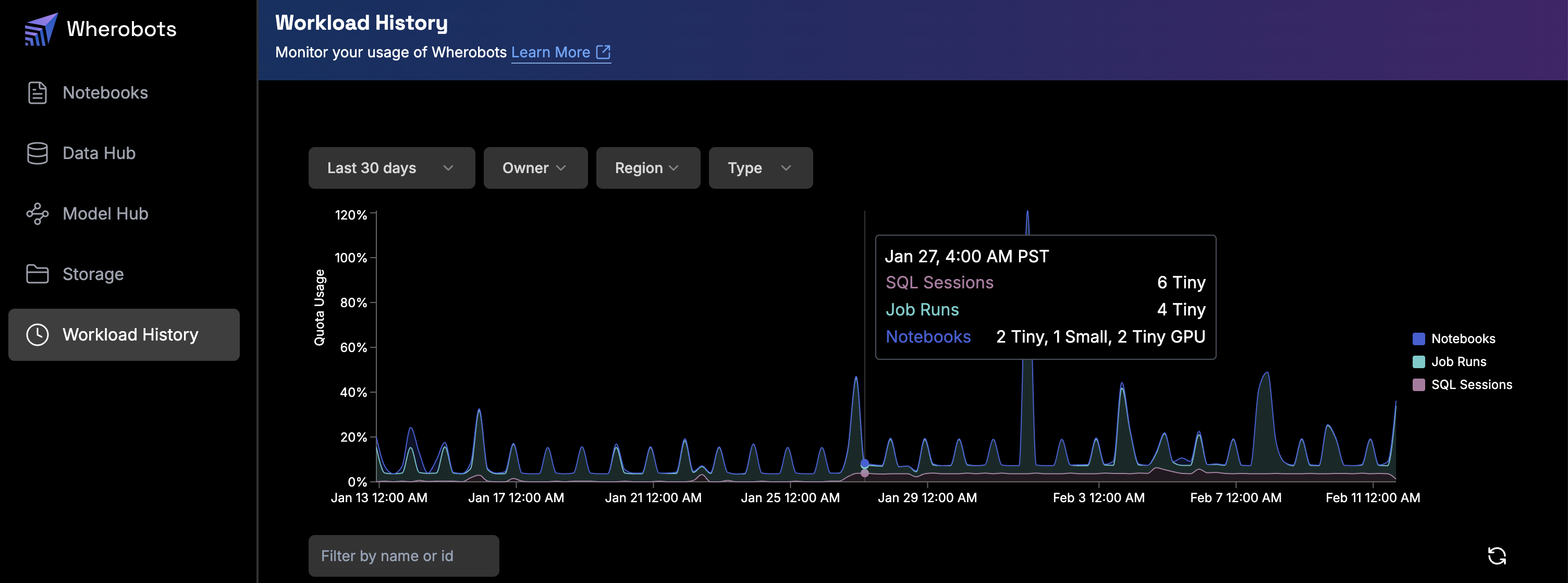The height and width of the screenshot is (583, 1568).
Task: Expand the Owner filter dropdown
Action: pyautogui.click(x=535, y=167)
